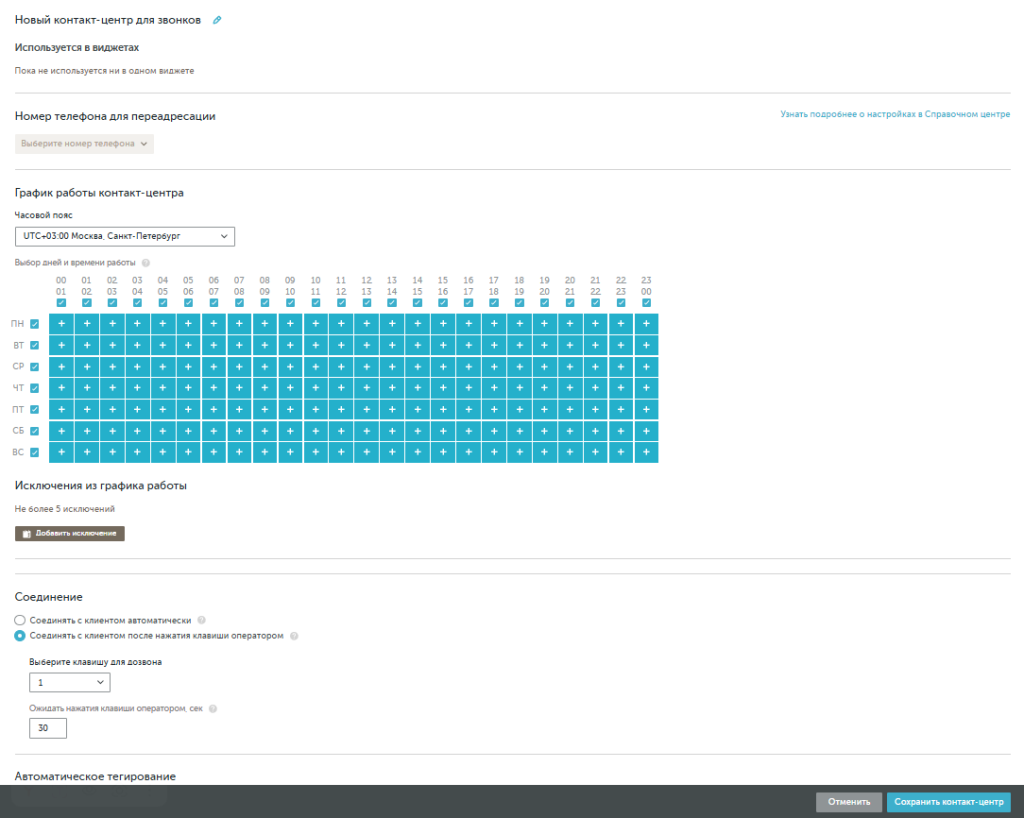Select "Соединять с клиентом после нажатия клавиши" radio

coord(20,635)
